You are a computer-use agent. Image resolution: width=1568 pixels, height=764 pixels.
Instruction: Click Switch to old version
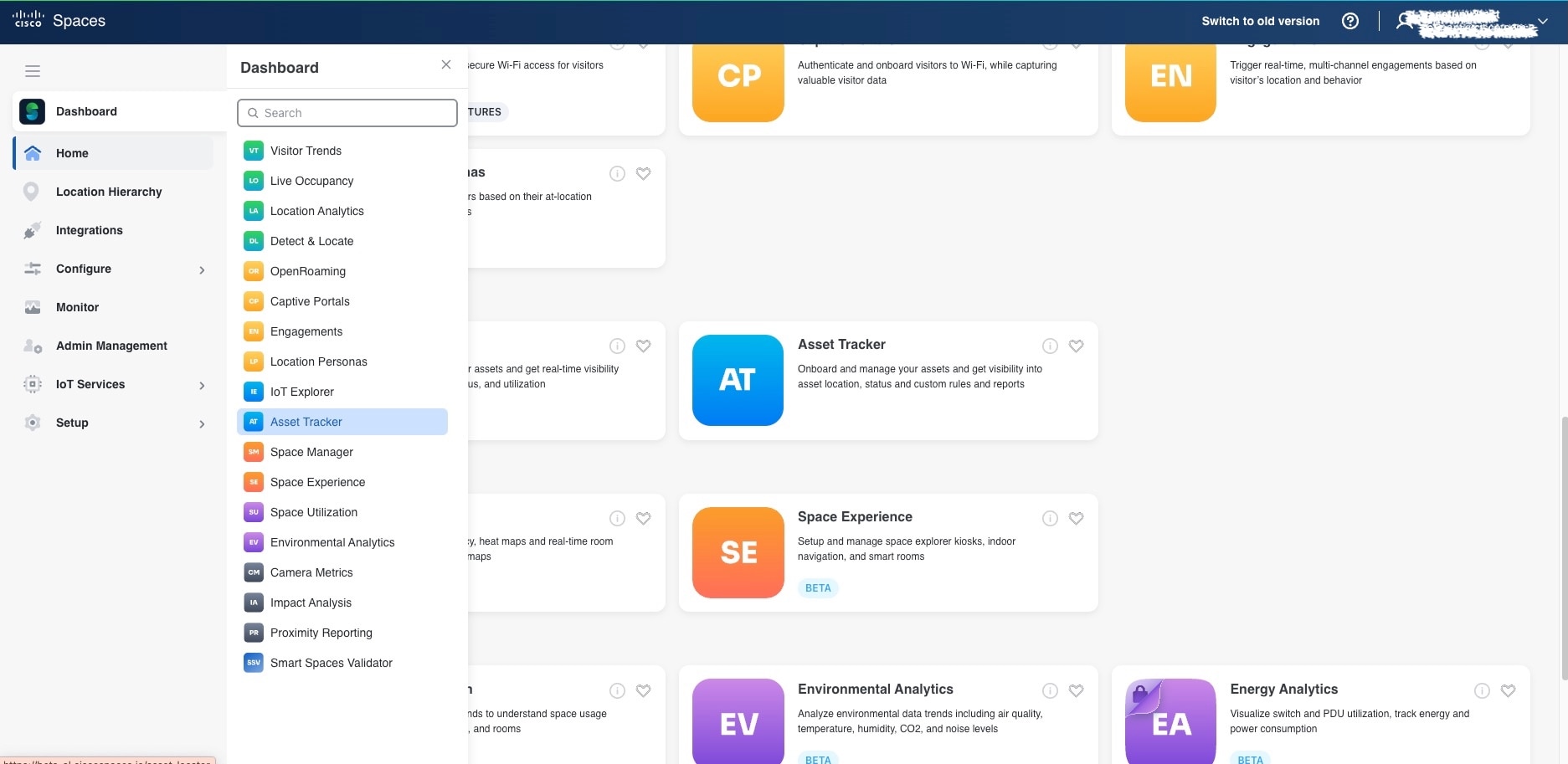tap(1260, 21)
